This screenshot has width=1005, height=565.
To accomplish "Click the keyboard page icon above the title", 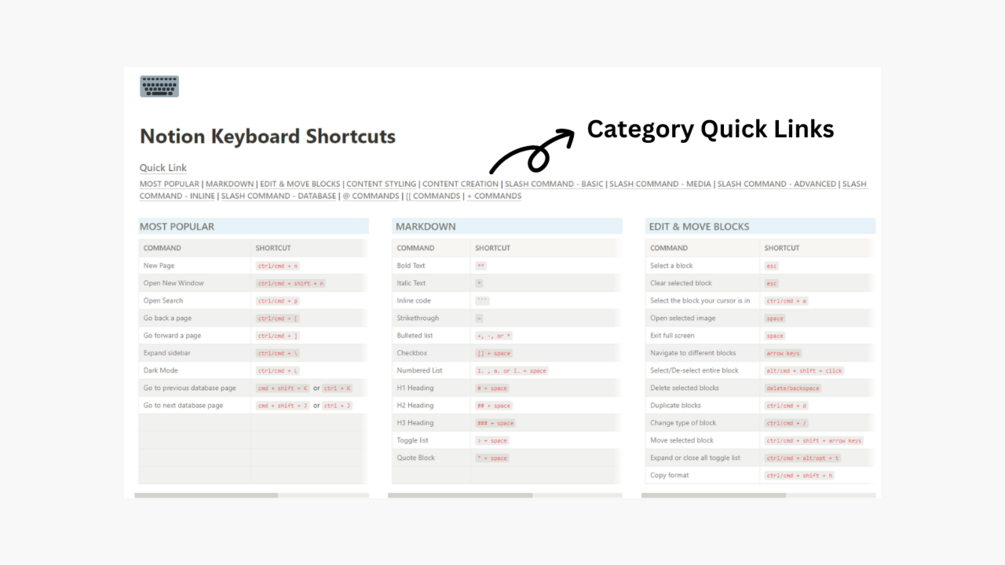I will coord(159,86).
